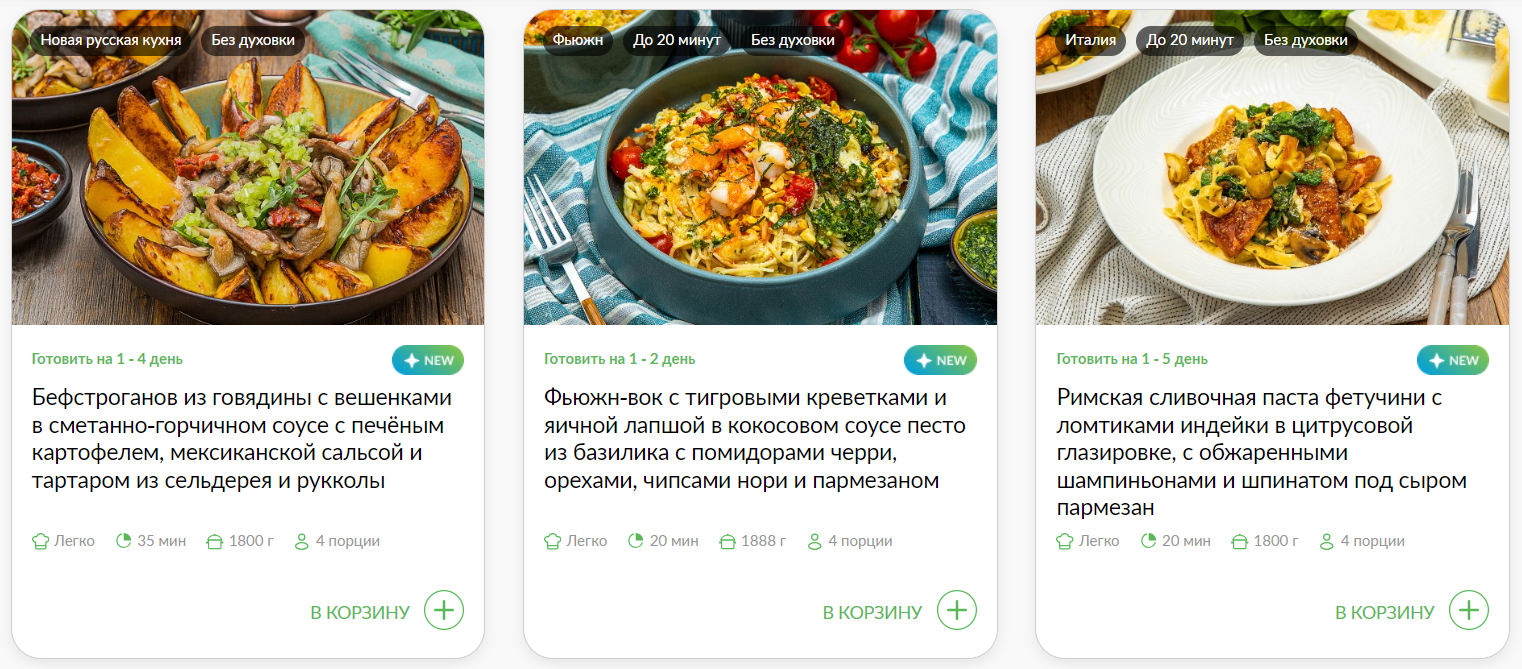Click В КОРЗИНУ for the beef stroganoff
Image resolution: width=1522 pixels, height=669 pixels.
point(360,612)
